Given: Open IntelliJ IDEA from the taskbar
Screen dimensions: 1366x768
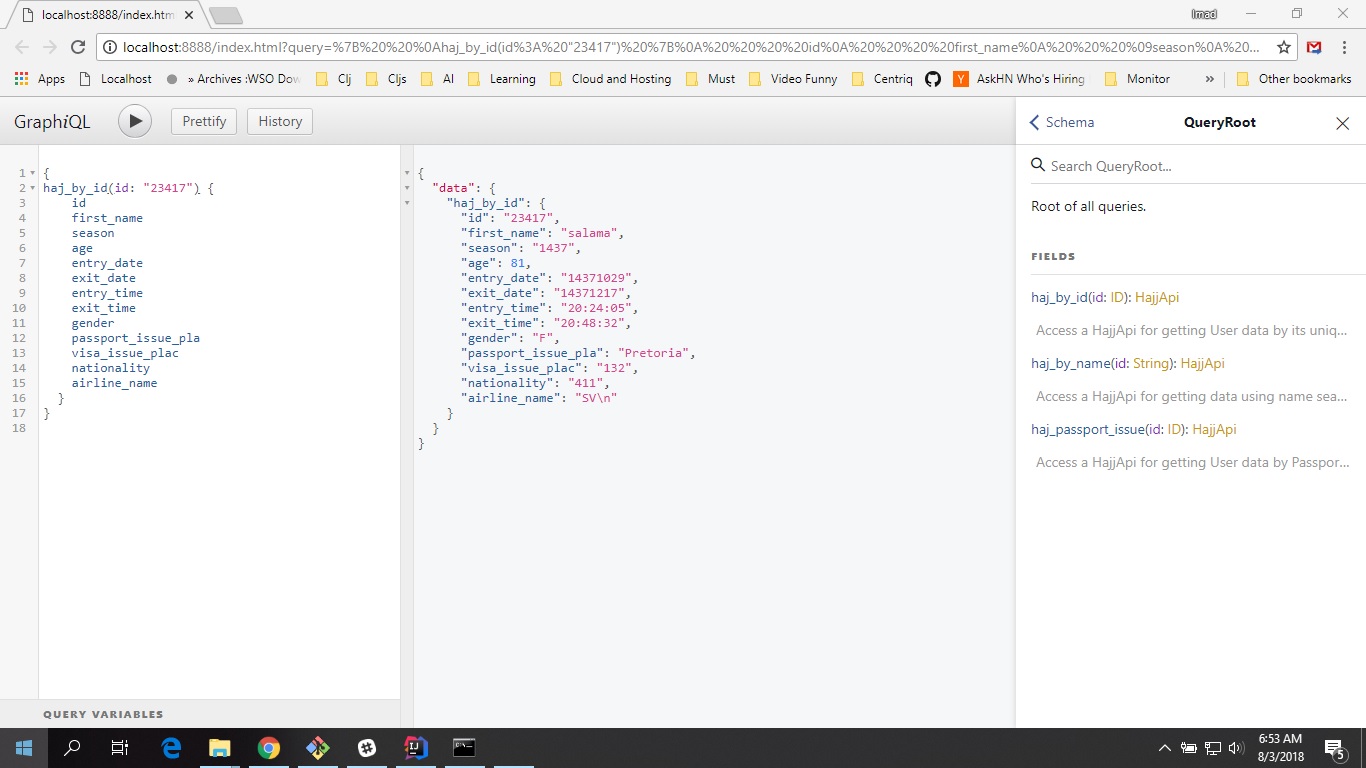Looking at the screenshot, I should [415, 747].
